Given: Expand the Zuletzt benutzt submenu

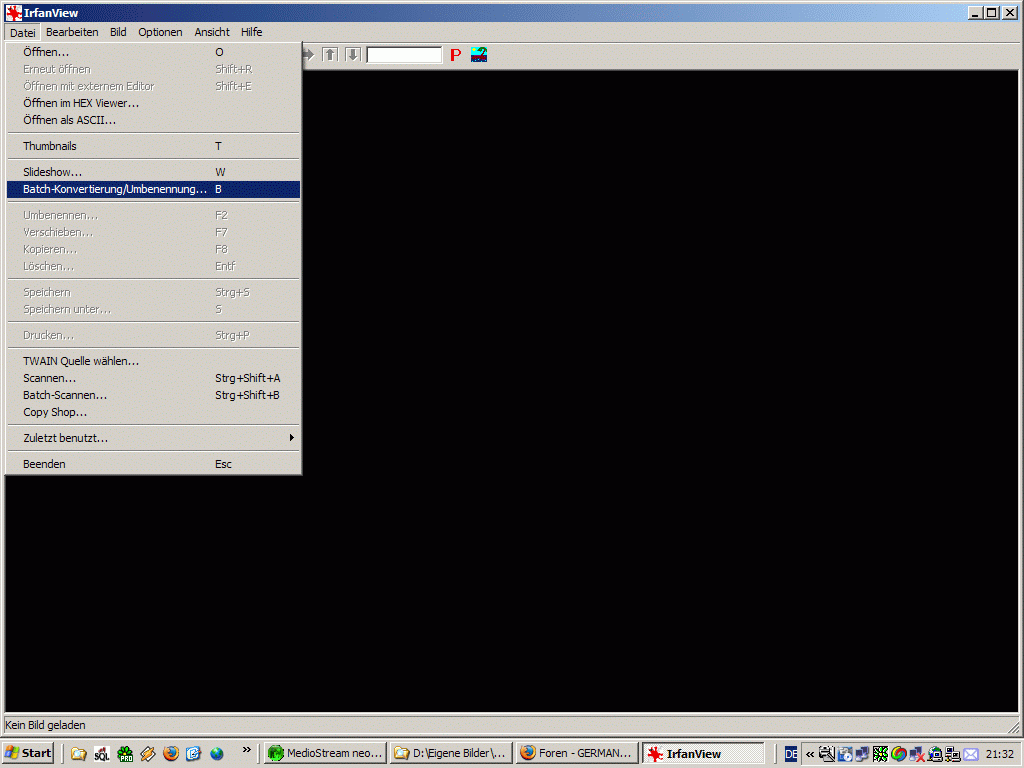Looking at the screenshot, I should pyautogui.click(x=153, y=438).
